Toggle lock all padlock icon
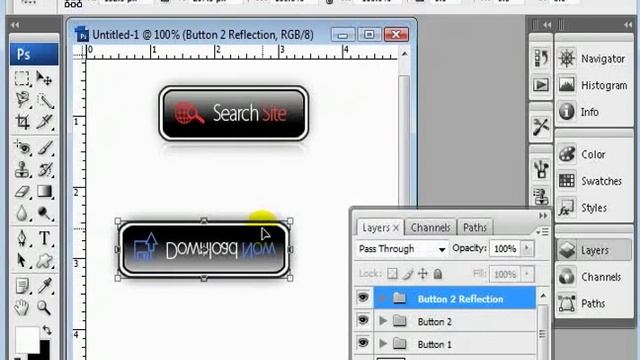640x360 pixels. [x=438, y=274]
